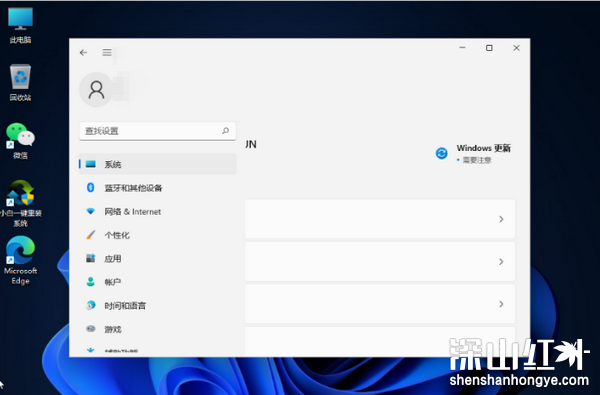Open the hamburger navigation menu
Image resolution: width=600 pixels, height=395 pixels.
[x=107, y=52]
